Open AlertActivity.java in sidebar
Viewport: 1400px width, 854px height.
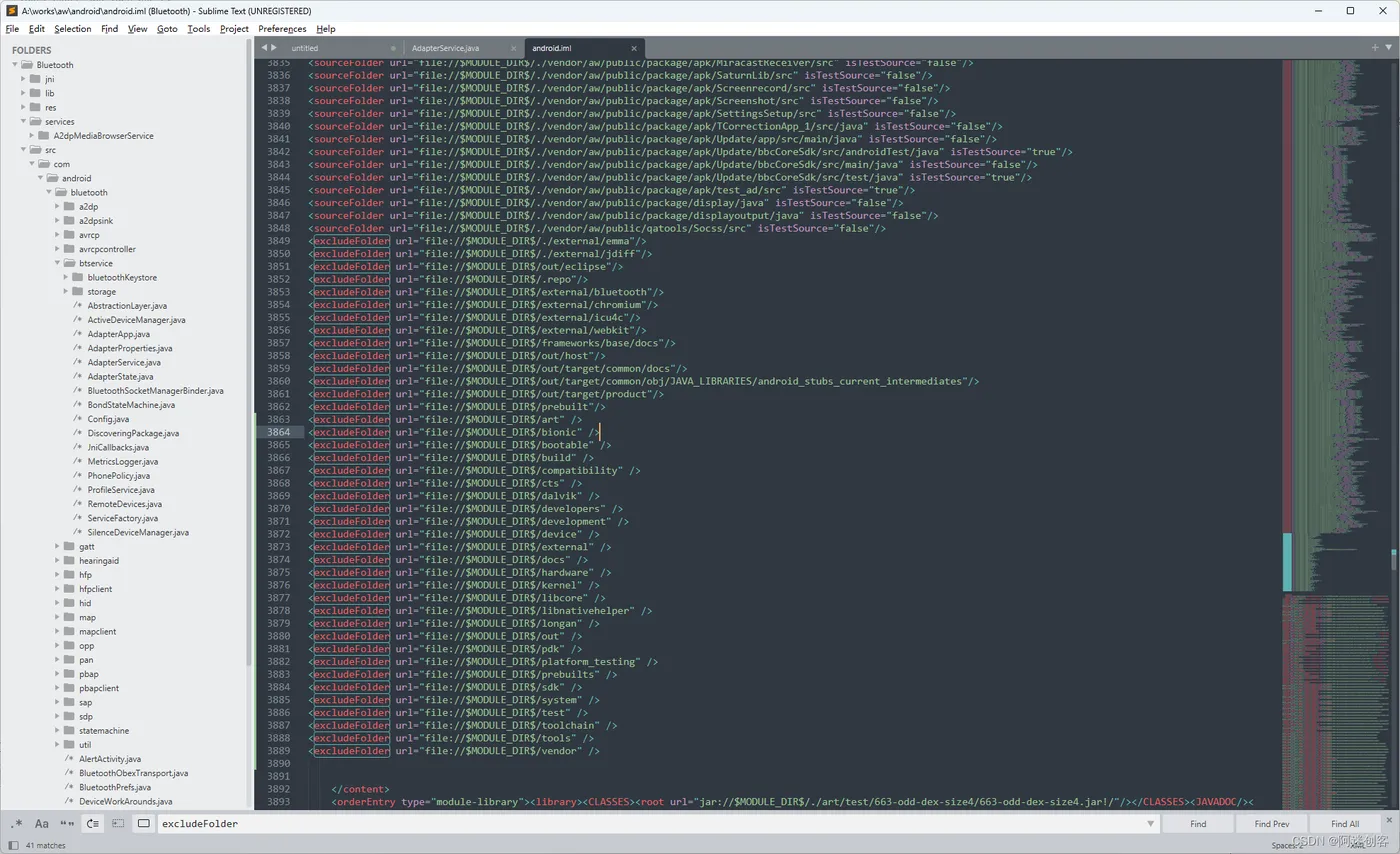[110, 759]
